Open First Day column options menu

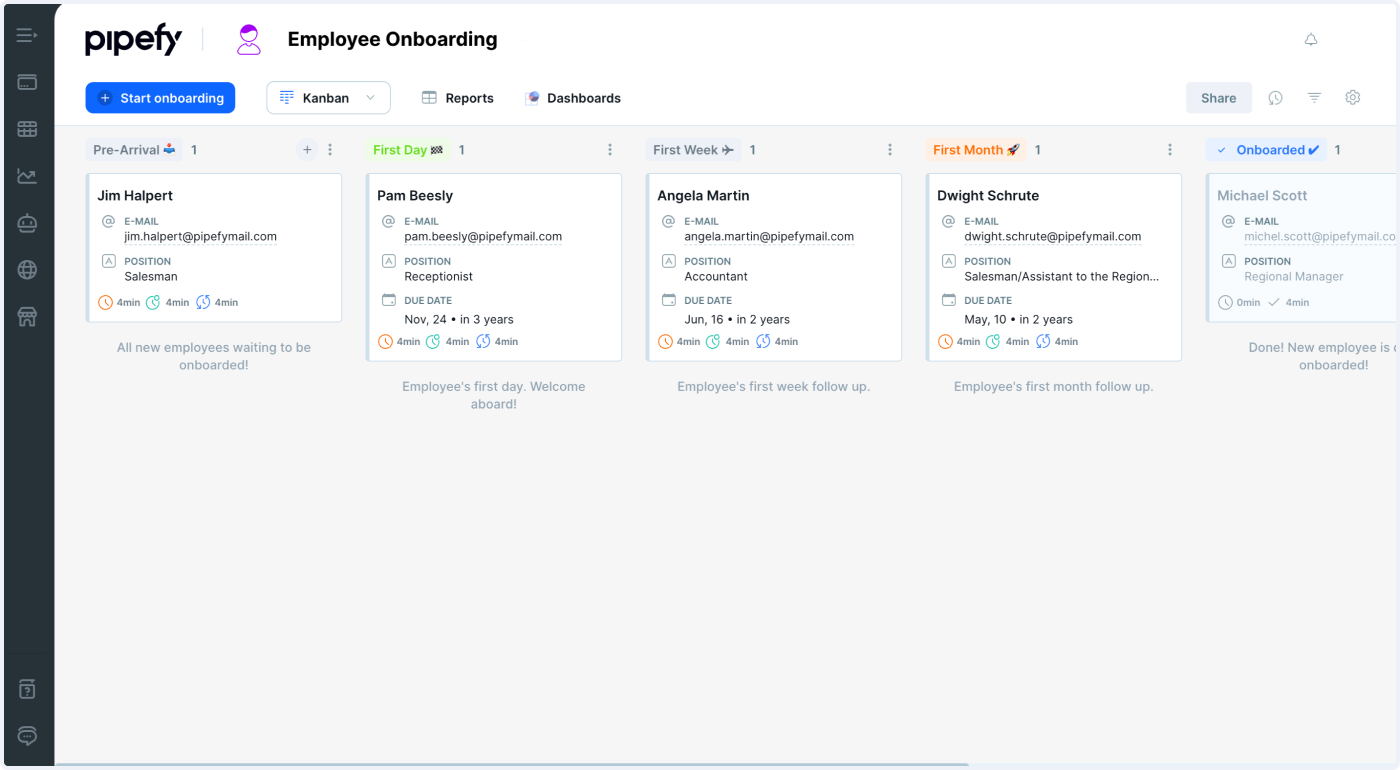[610, 150]
